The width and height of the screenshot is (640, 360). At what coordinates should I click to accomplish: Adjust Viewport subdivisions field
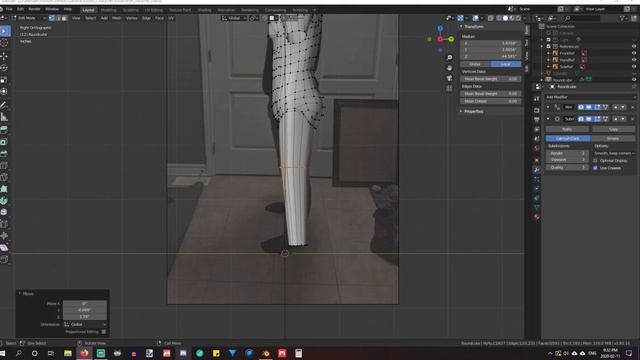[x=567, y=160]
